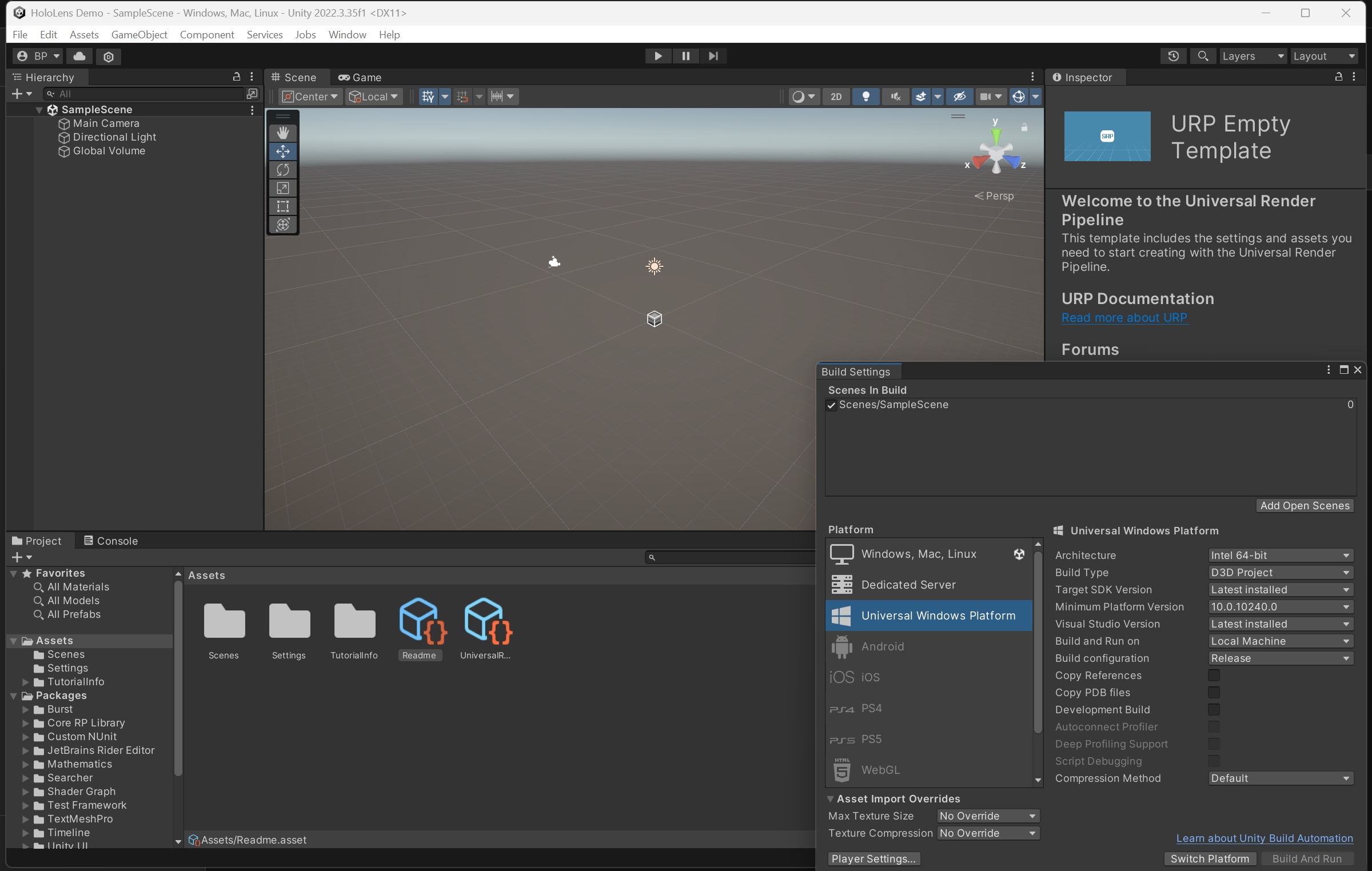
Task: Open the undo history clock icon
Action: click(x=1173, y=55)
